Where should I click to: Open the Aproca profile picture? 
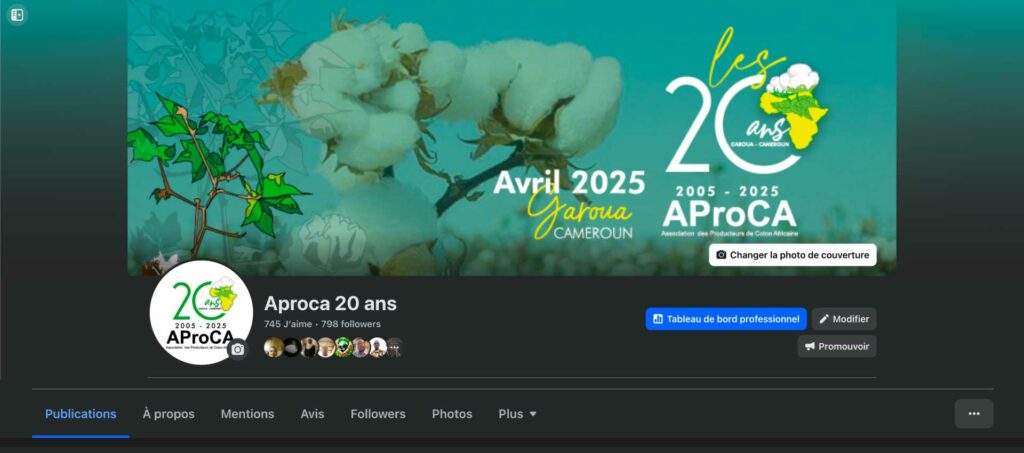coord(201,313)
